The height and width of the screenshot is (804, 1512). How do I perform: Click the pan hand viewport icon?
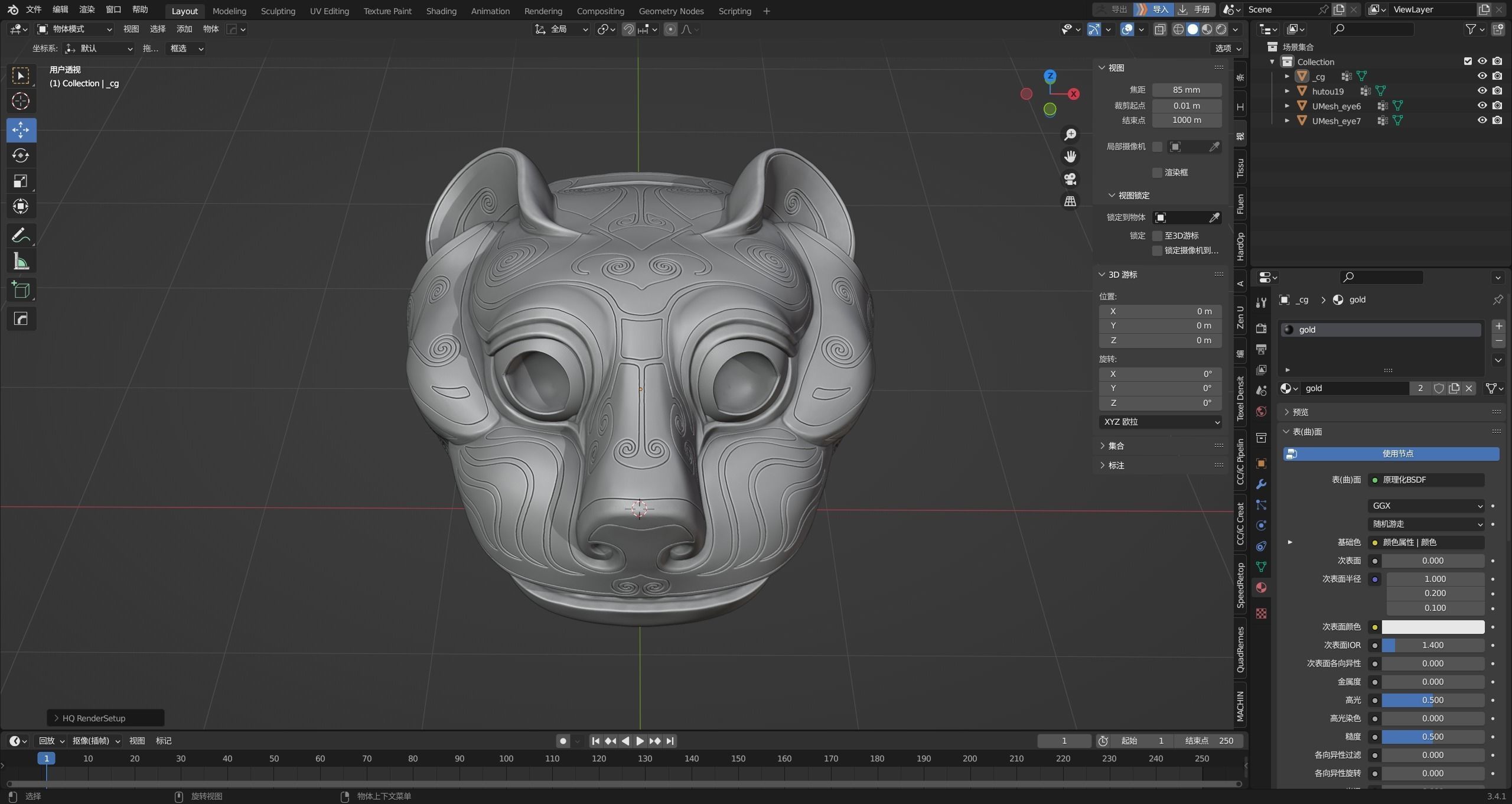pos(1070,157)
